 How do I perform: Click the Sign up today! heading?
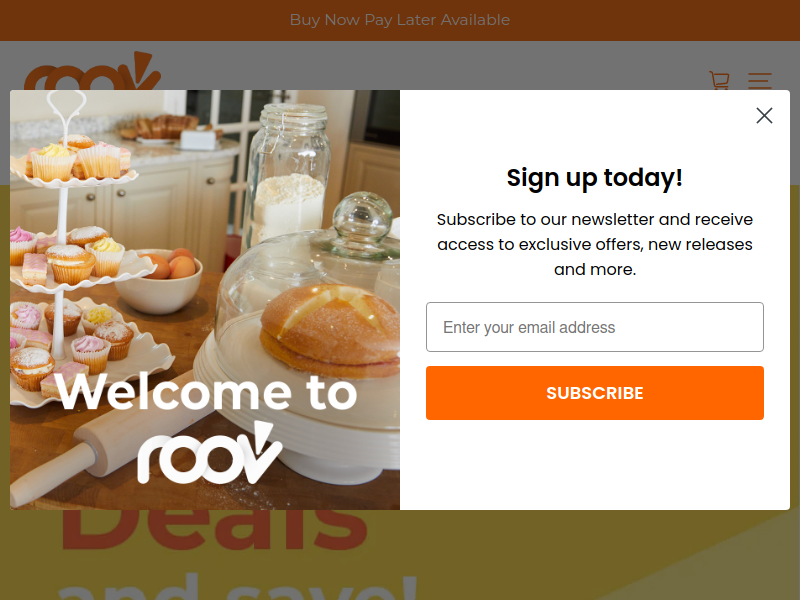click(x=595, y=178)
